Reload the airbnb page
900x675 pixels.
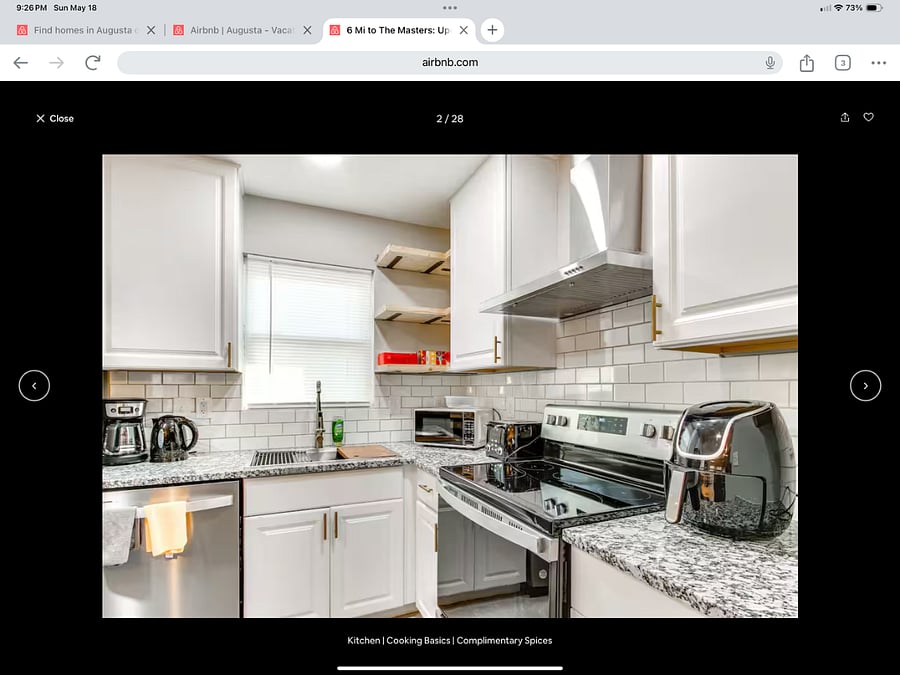pyautogui.click(x=92, y=63)
